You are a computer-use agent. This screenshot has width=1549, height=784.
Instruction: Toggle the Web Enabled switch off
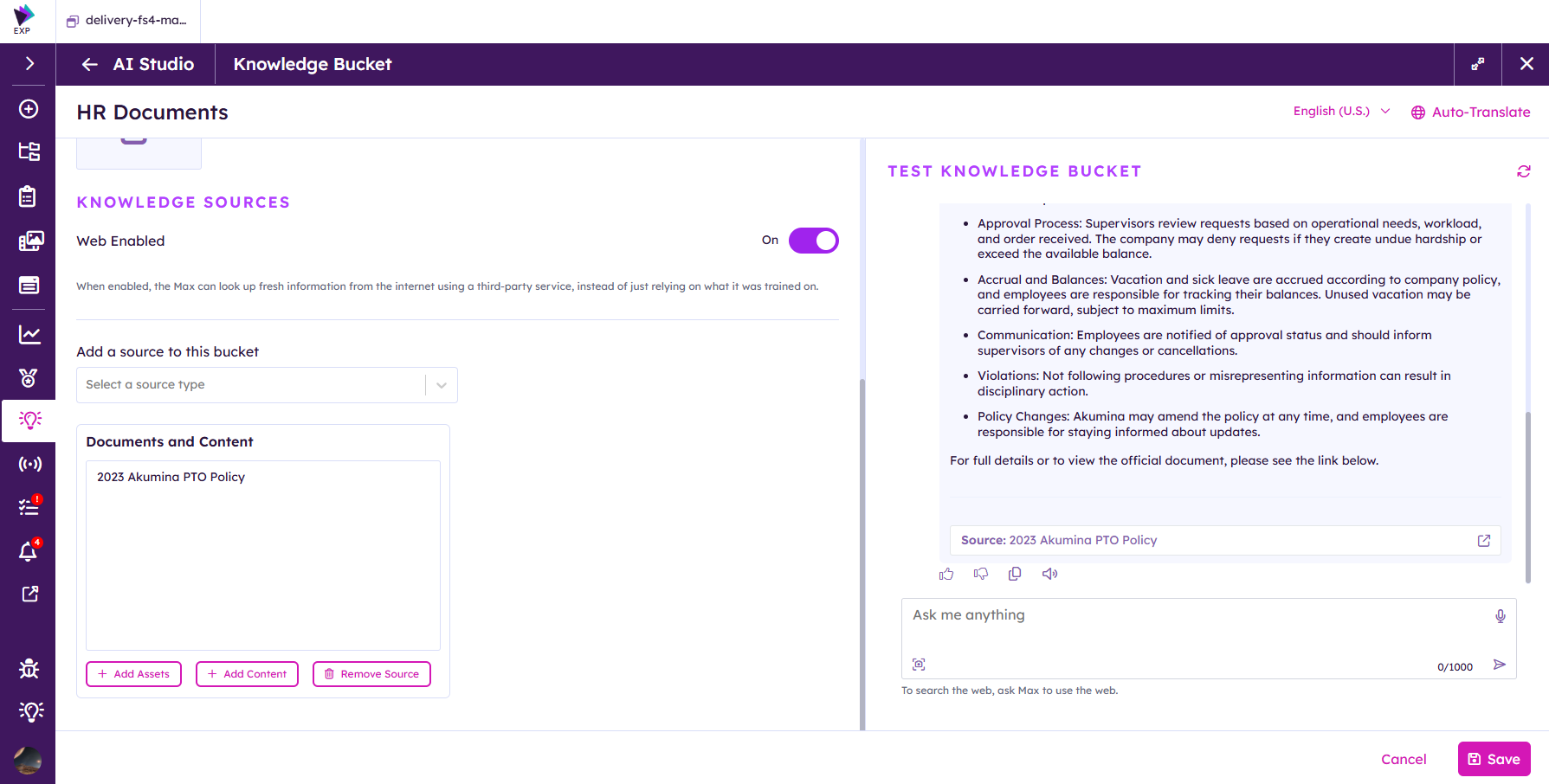click(814, 241)
